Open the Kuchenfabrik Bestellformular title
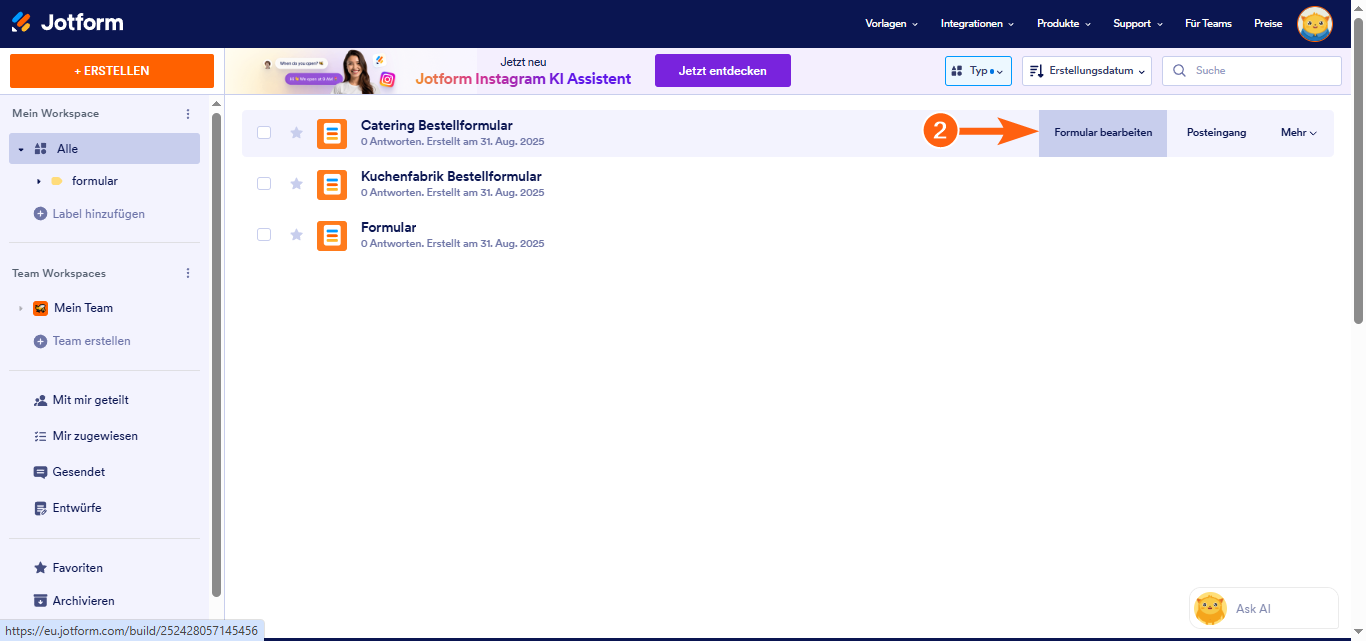 point(451,177)
